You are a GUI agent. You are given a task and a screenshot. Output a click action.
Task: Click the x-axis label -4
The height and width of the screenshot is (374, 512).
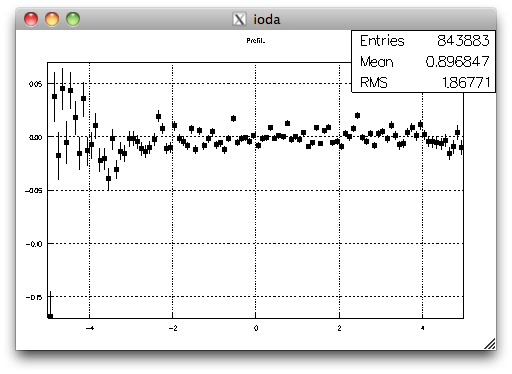click(90, 328)
